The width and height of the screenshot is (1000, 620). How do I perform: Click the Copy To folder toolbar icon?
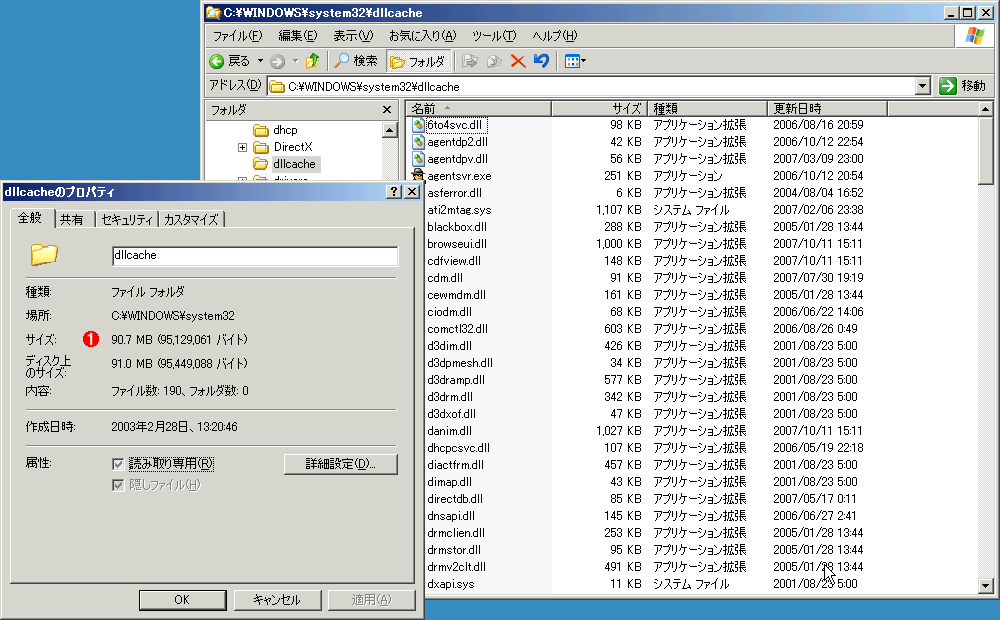point(494,61)
